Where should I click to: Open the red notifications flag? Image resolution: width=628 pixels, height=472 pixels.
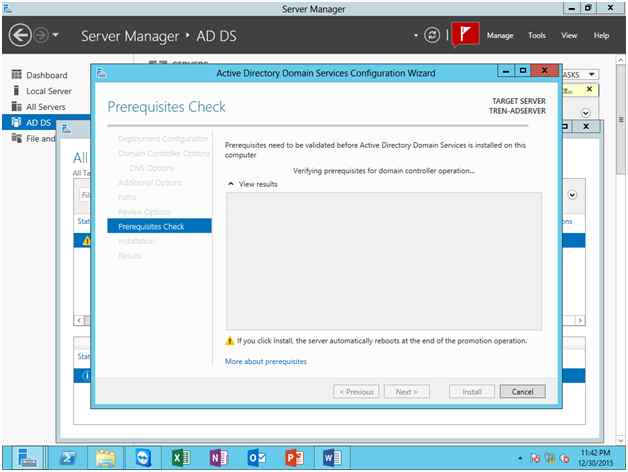[x=465, y=34]
